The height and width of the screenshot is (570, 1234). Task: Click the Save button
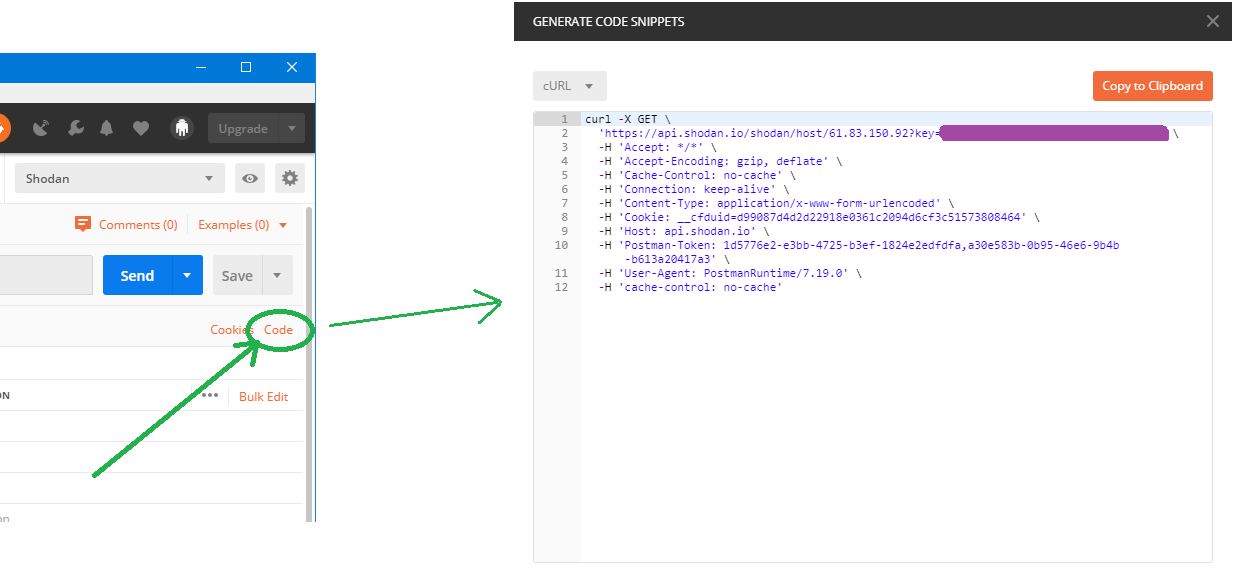pyautogui.click(x=237, y=275)
